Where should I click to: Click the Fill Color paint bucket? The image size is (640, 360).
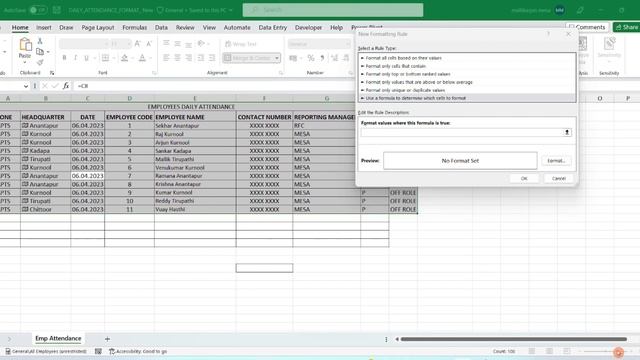pyautogui.click(x=125, y=58)
